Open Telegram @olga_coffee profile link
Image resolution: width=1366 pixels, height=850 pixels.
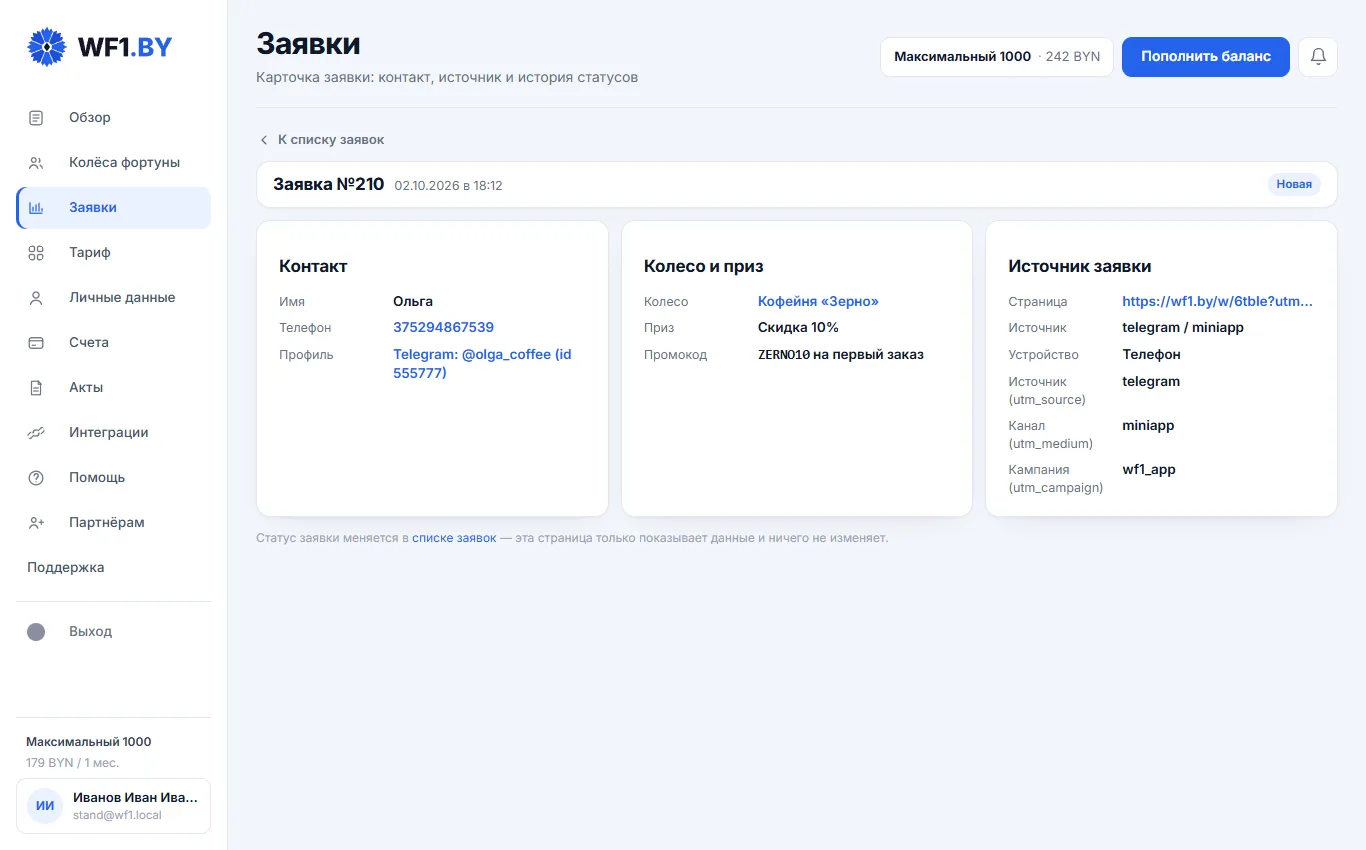click(x=483, y=364)
